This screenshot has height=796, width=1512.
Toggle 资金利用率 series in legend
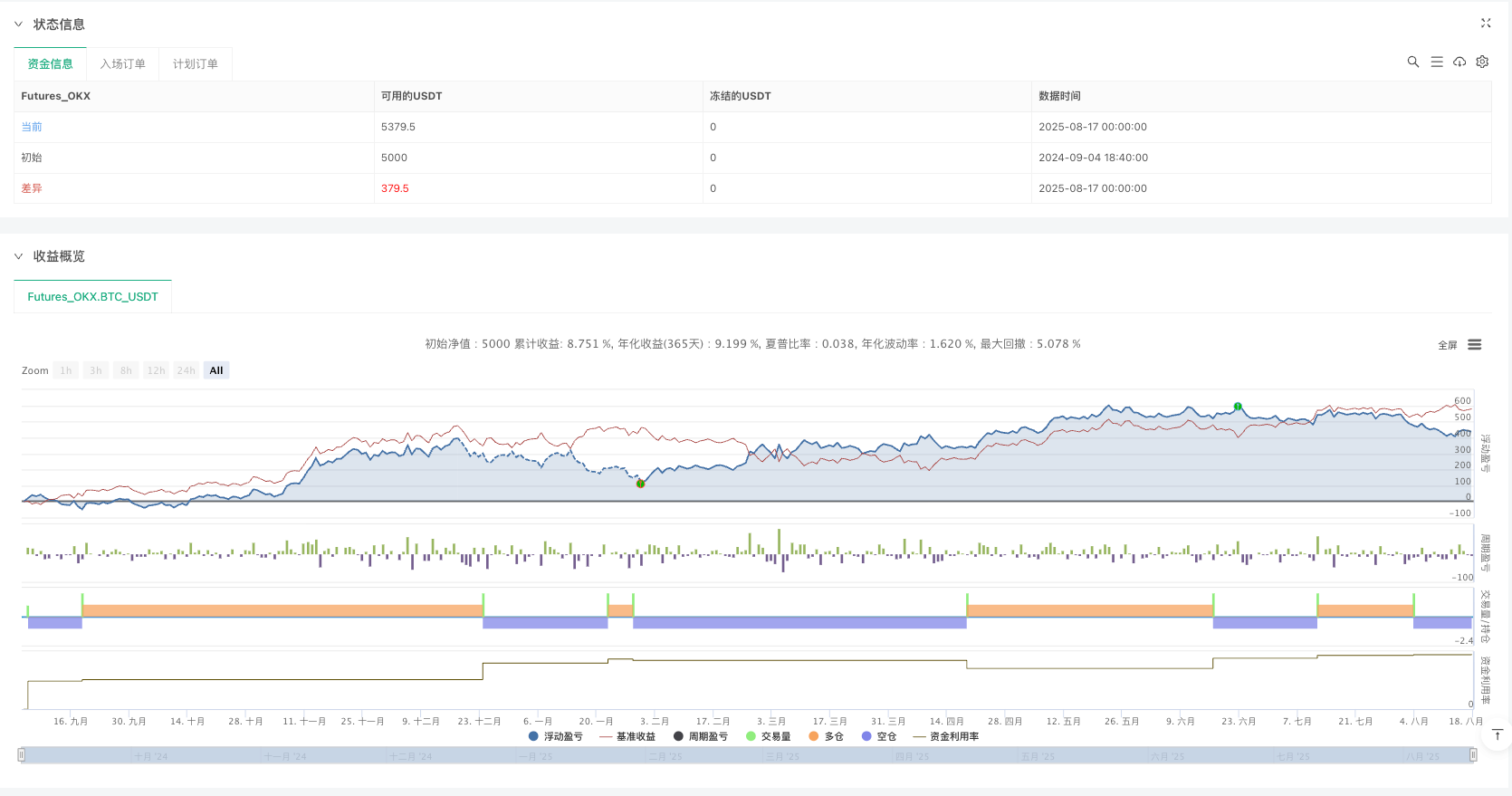[x=946, y=736]
